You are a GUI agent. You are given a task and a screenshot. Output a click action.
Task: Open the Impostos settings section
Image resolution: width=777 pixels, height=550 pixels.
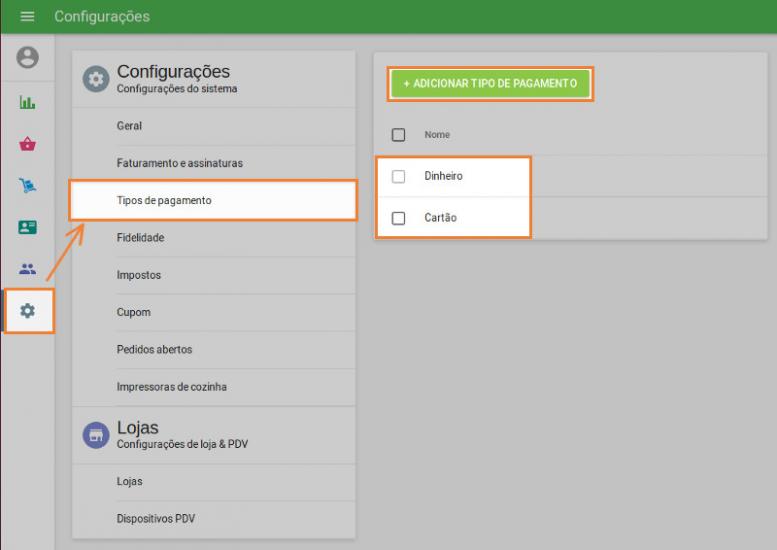(214, 275)
